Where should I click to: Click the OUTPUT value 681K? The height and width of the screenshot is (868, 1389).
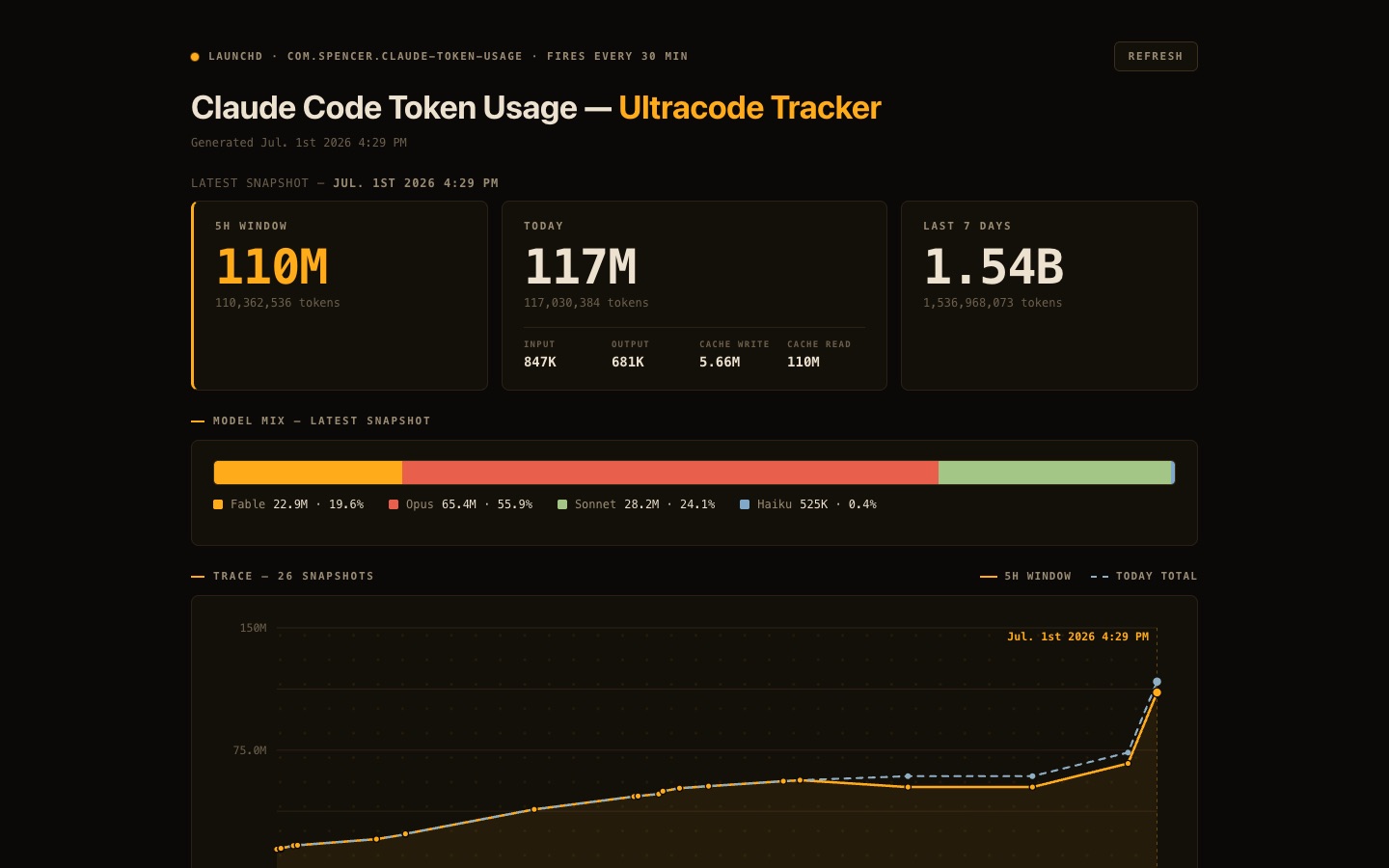pyautogui.click(x=628, y=362)
